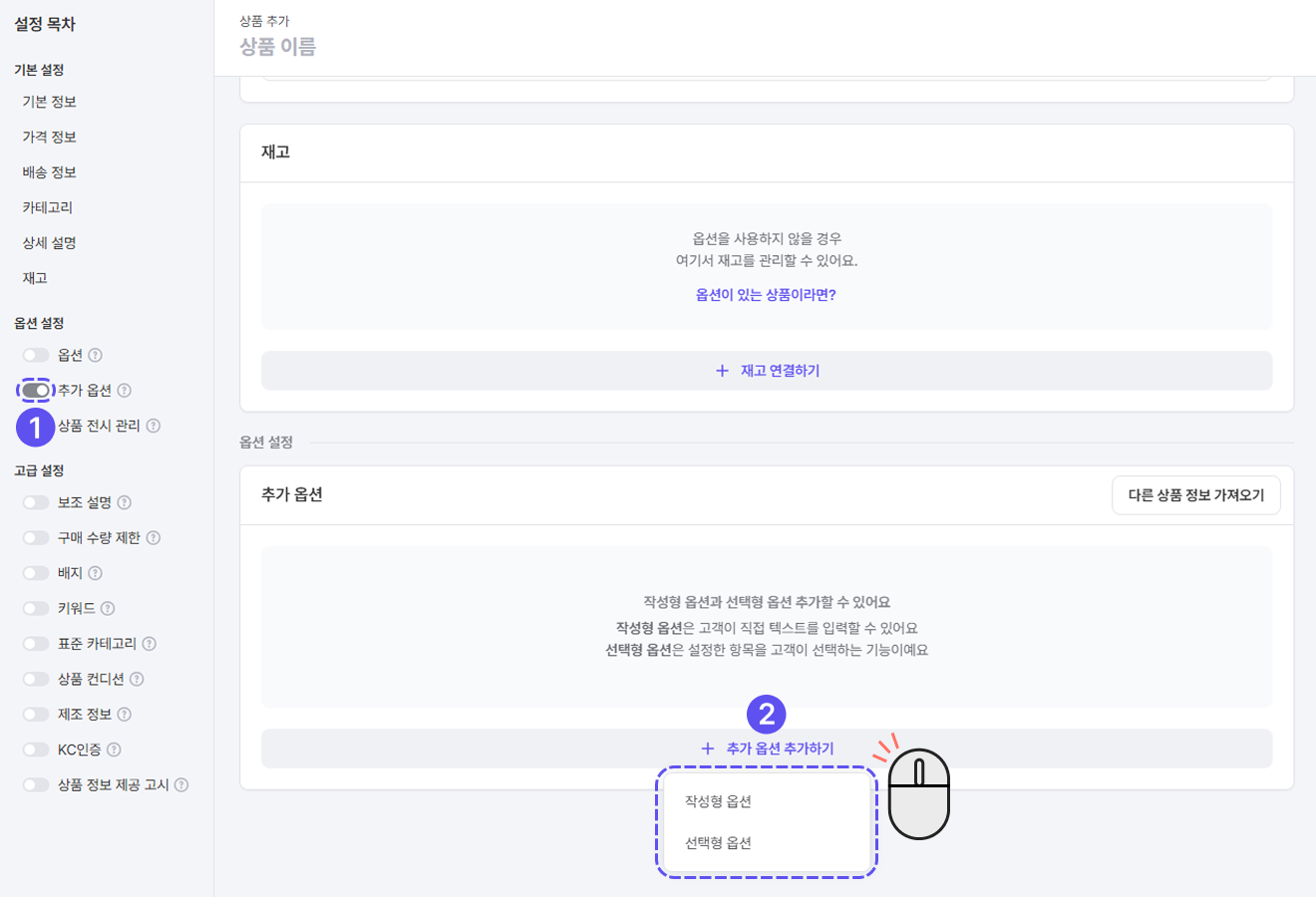Click 다른 상품 정보 가져오기 button

pyautogui.click(x=1196, y=495)
